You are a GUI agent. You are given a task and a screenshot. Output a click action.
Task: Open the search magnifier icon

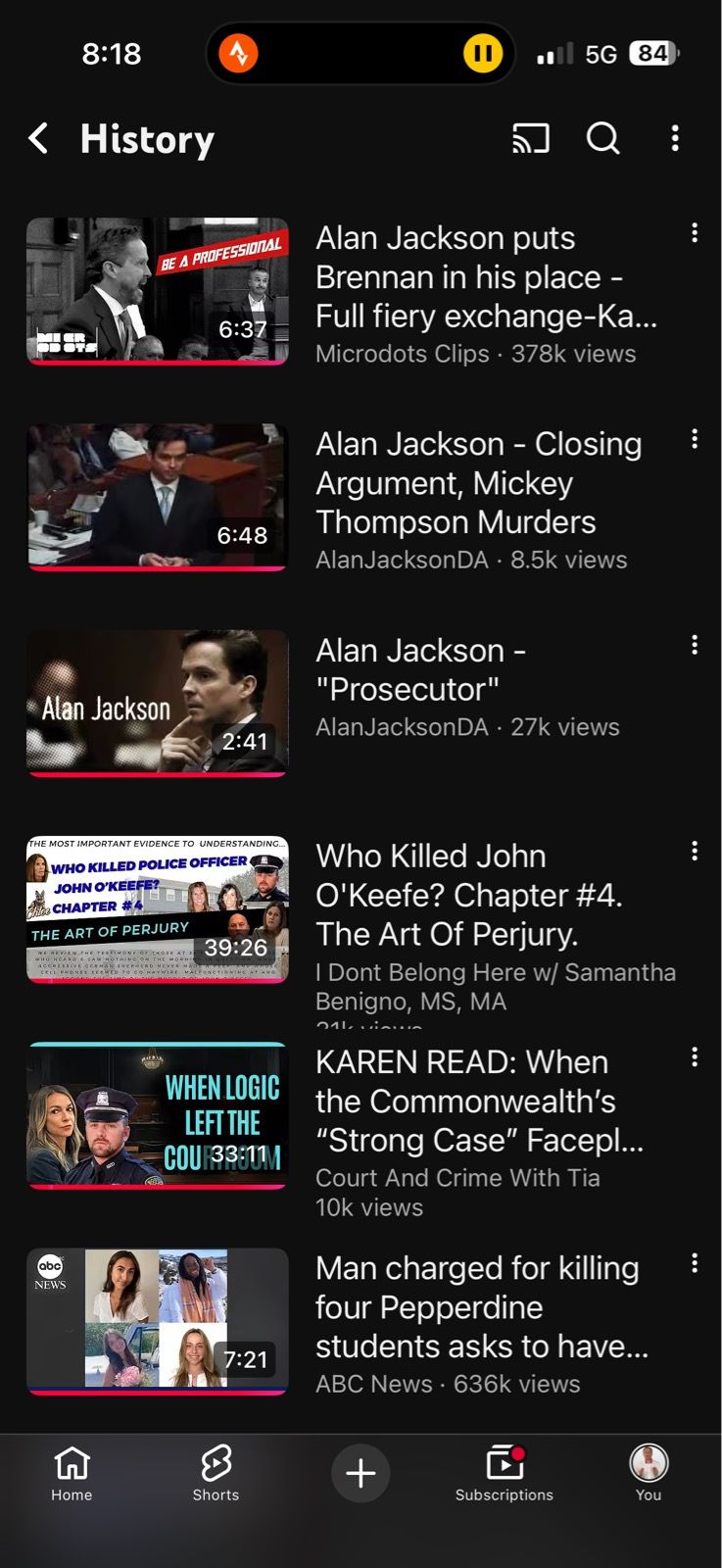(603, 138)
